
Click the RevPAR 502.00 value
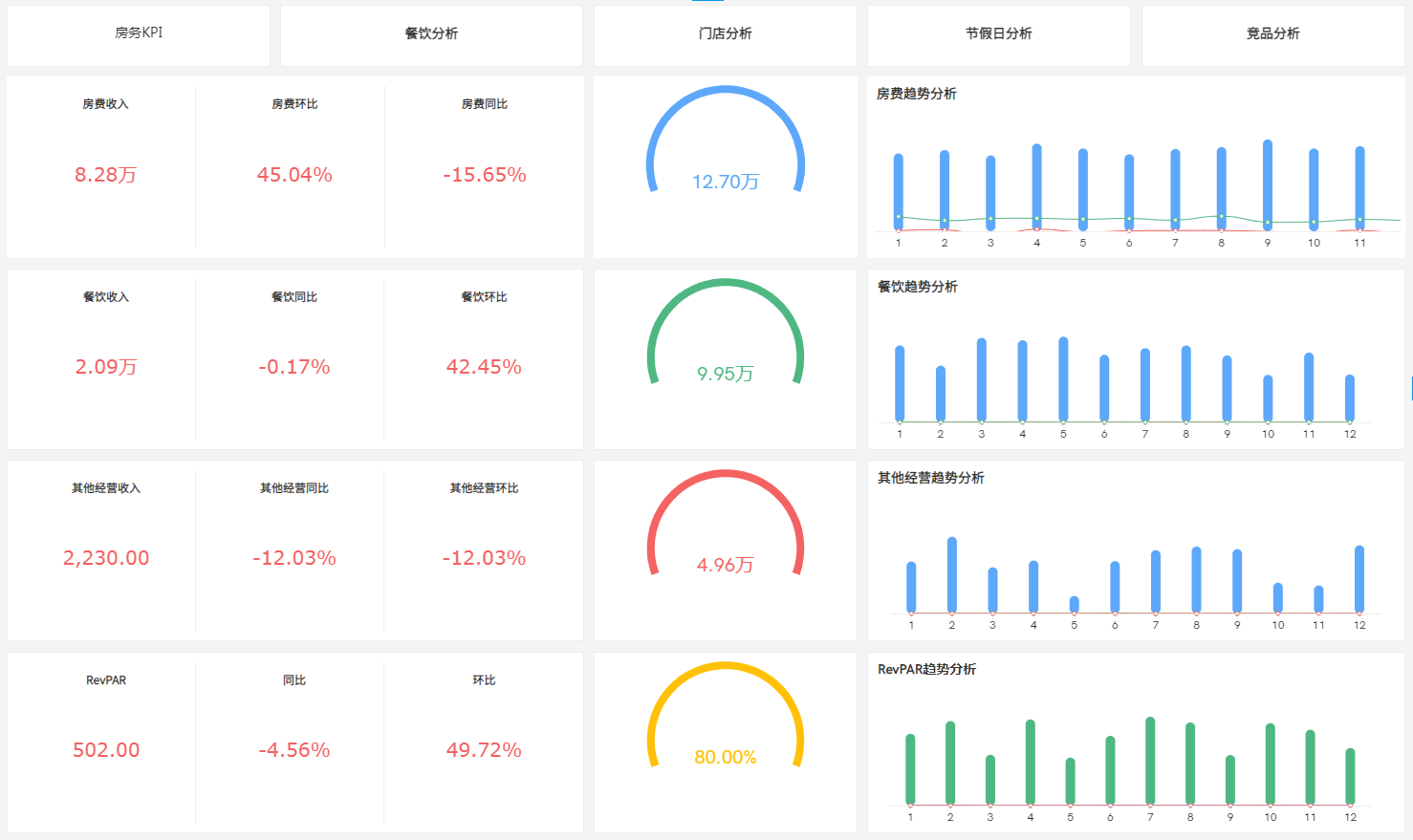[106, 750]
